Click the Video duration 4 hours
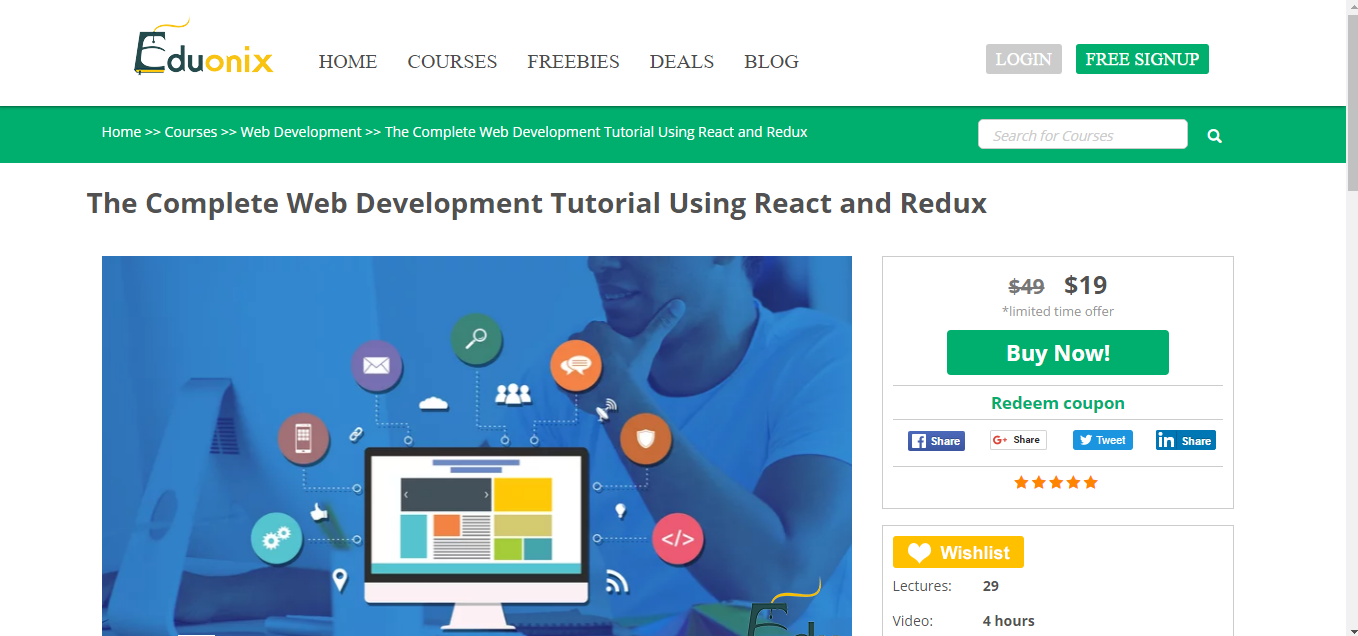Screen dimensions: 1358x636 [1008, 621]
